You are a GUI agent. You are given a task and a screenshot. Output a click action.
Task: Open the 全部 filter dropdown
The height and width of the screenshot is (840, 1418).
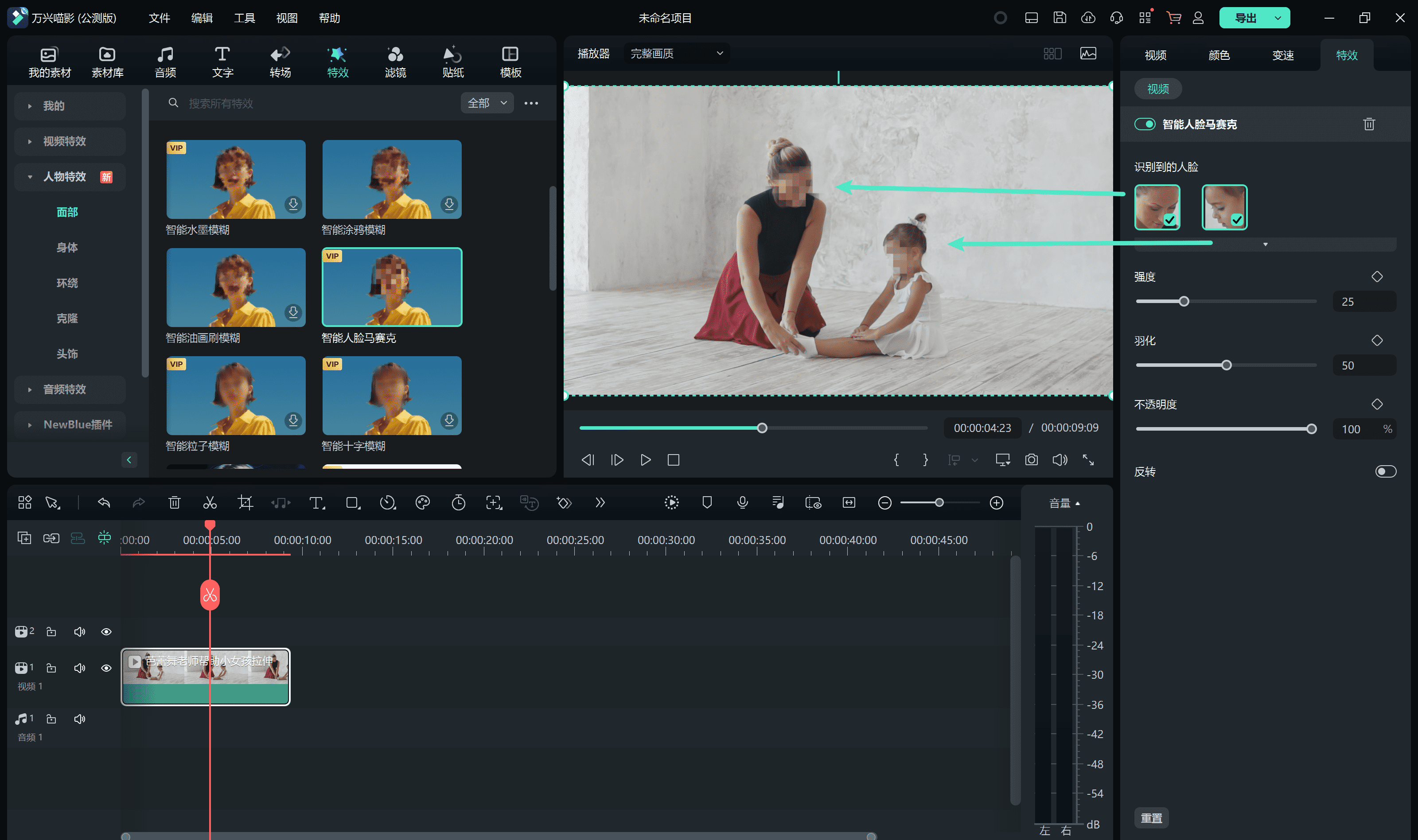tap(487, 103)
